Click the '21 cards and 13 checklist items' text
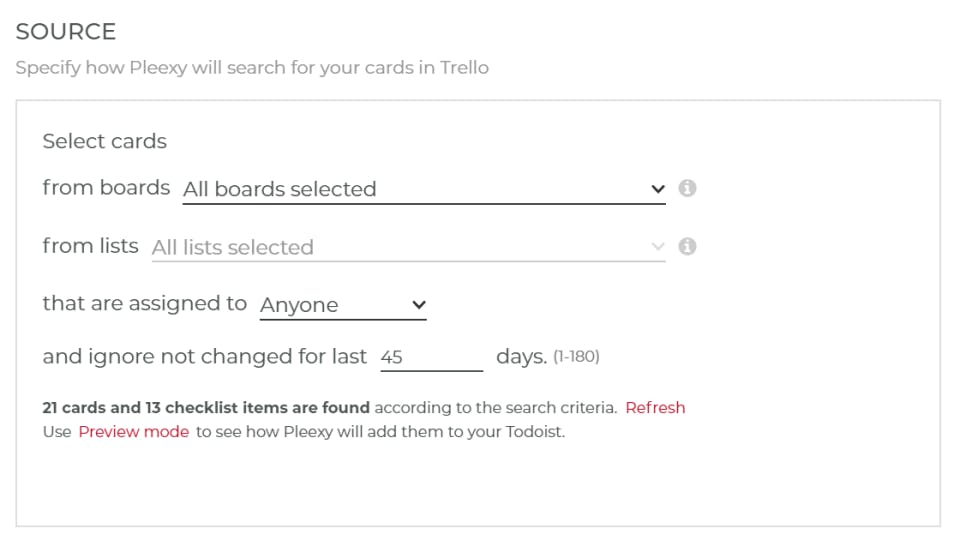The width and height of the screenshot is (960, 546). tap(205, 407)
